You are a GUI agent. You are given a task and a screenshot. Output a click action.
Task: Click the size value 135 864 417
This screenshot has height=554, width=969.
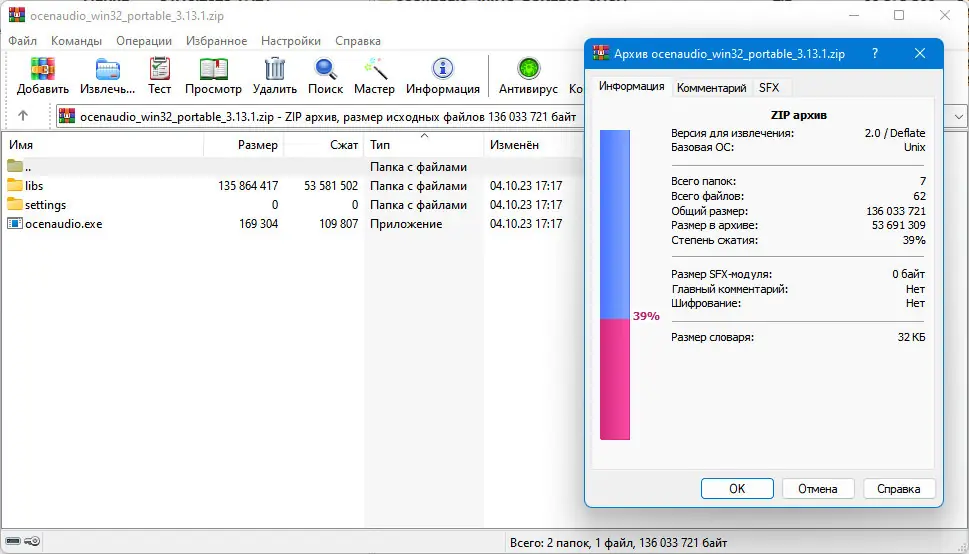click(x=248, y=185)
